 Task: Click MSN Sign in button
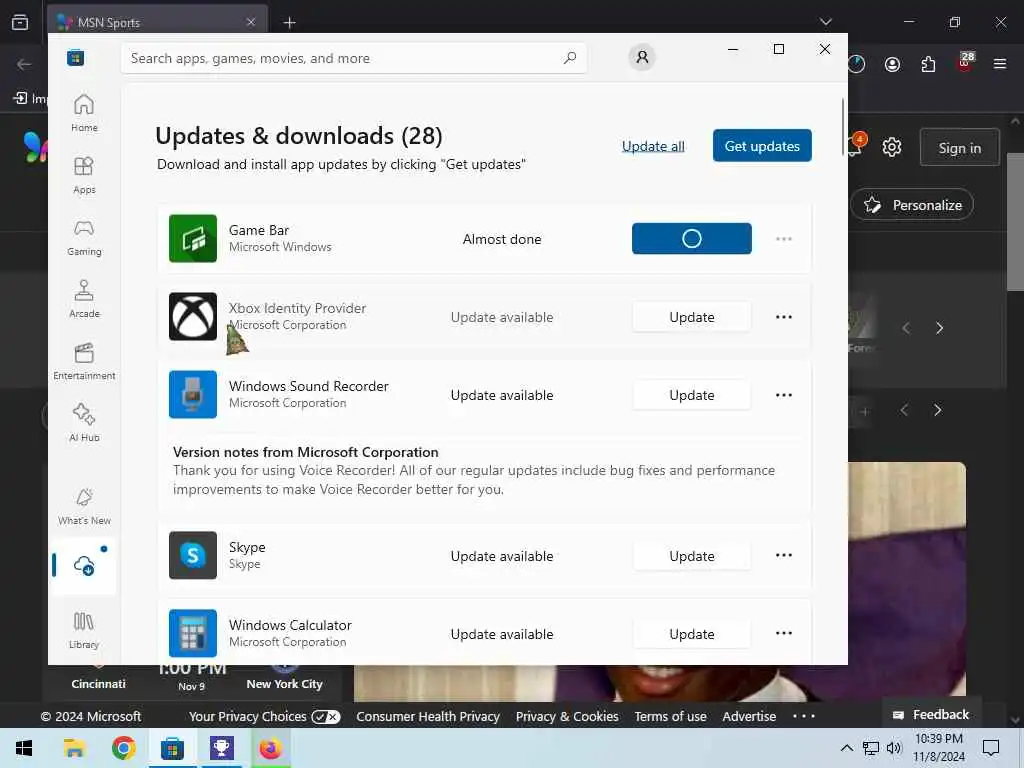(x=959, y=148)
